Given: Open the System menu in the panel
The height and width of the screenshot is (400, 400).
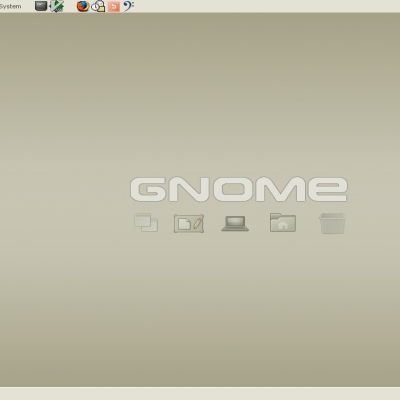Looking at the screenshot, I should point(10,6).
